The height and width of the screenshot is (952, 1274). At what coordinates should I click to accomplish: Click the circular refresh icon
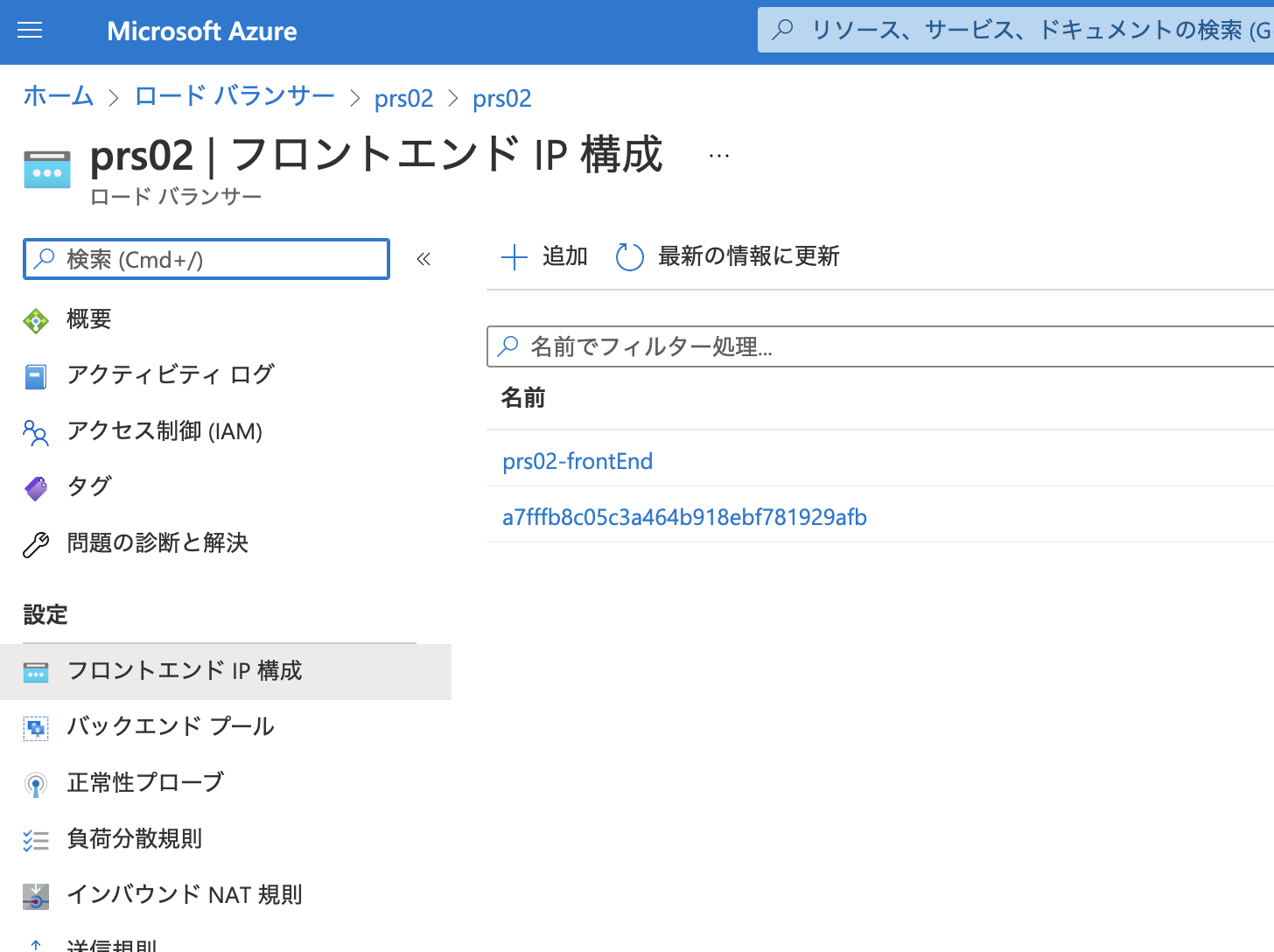tap(630, 257)
